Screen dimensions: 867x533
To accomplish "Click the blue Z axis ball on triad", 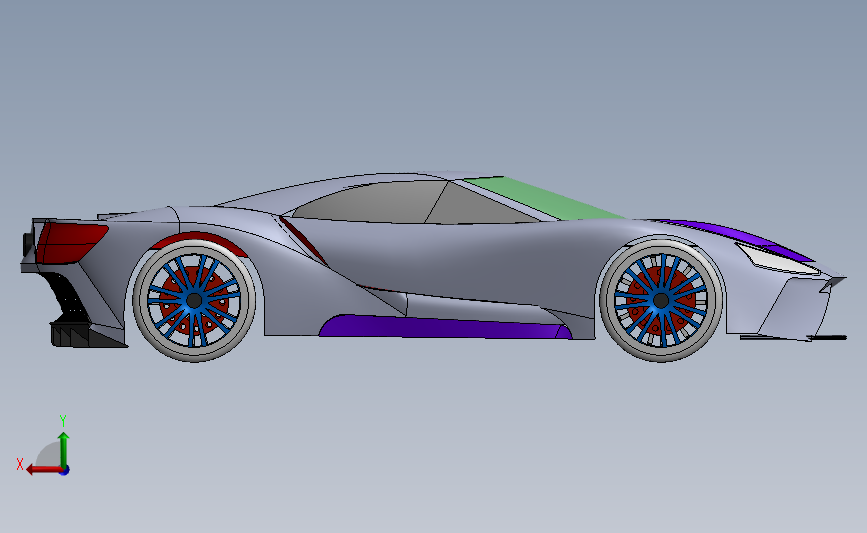I will pos(64,471).
